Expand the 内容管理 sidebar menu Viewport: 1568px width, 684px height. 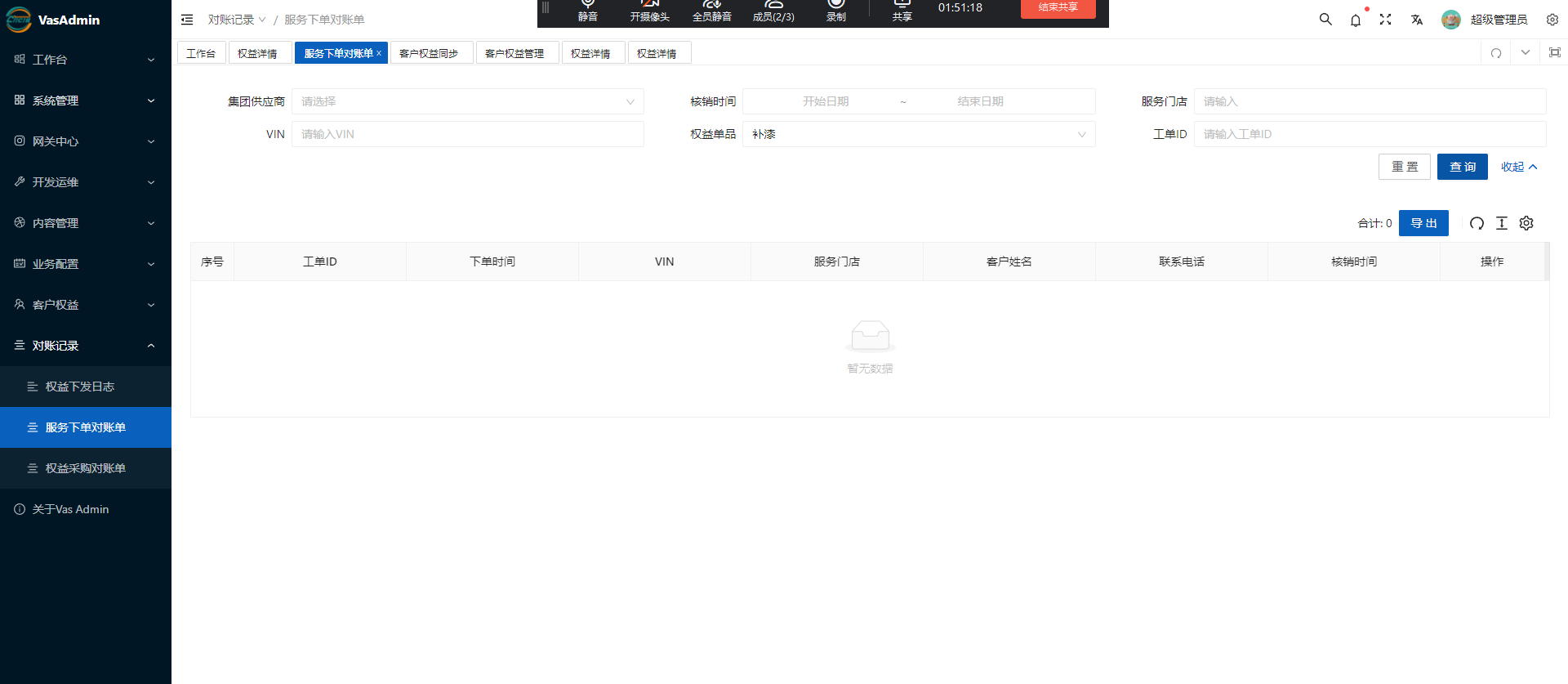[86, 223]
